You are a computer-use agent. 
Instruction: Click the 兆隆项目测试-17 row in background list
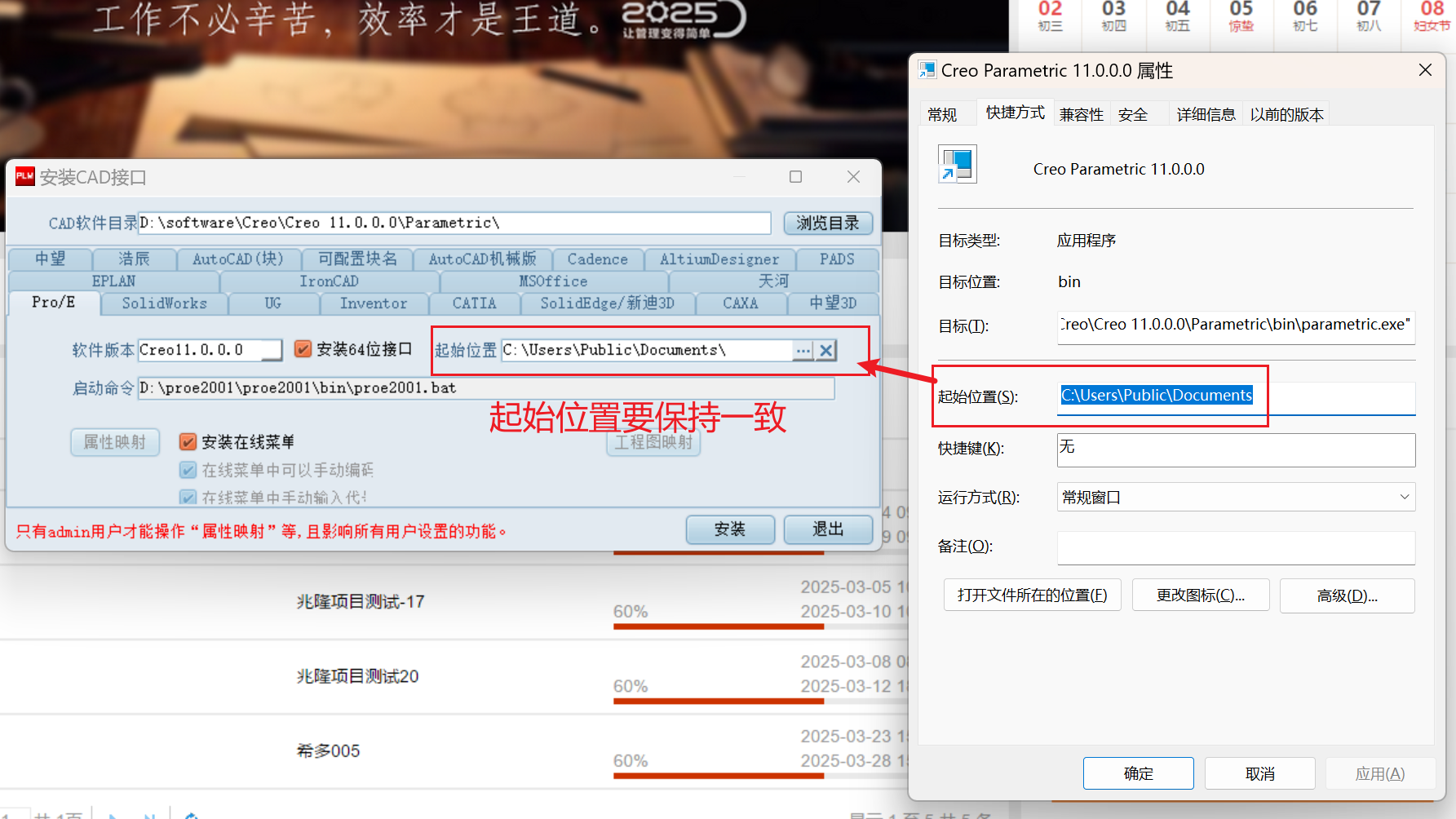click(360, 602)
